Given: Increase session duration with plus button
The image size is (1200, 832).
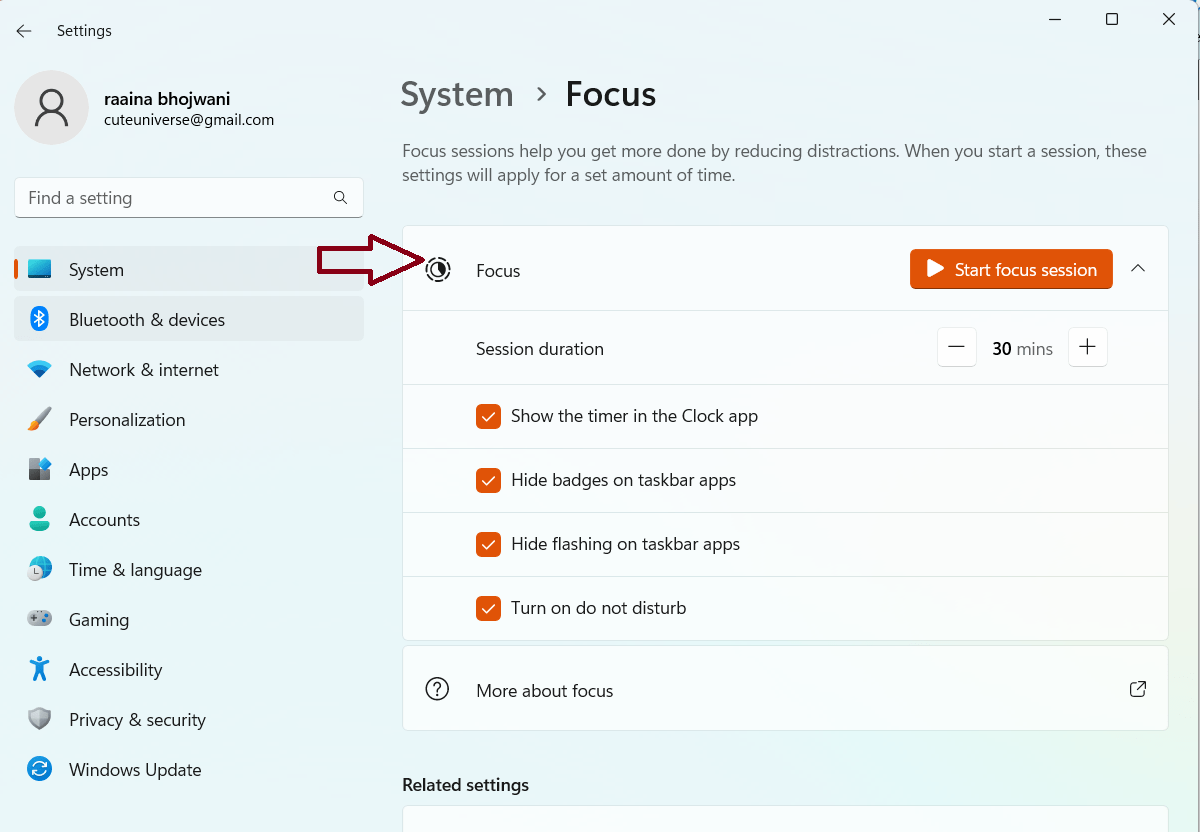Looking at the screenshot, I should click(1087, 347).
